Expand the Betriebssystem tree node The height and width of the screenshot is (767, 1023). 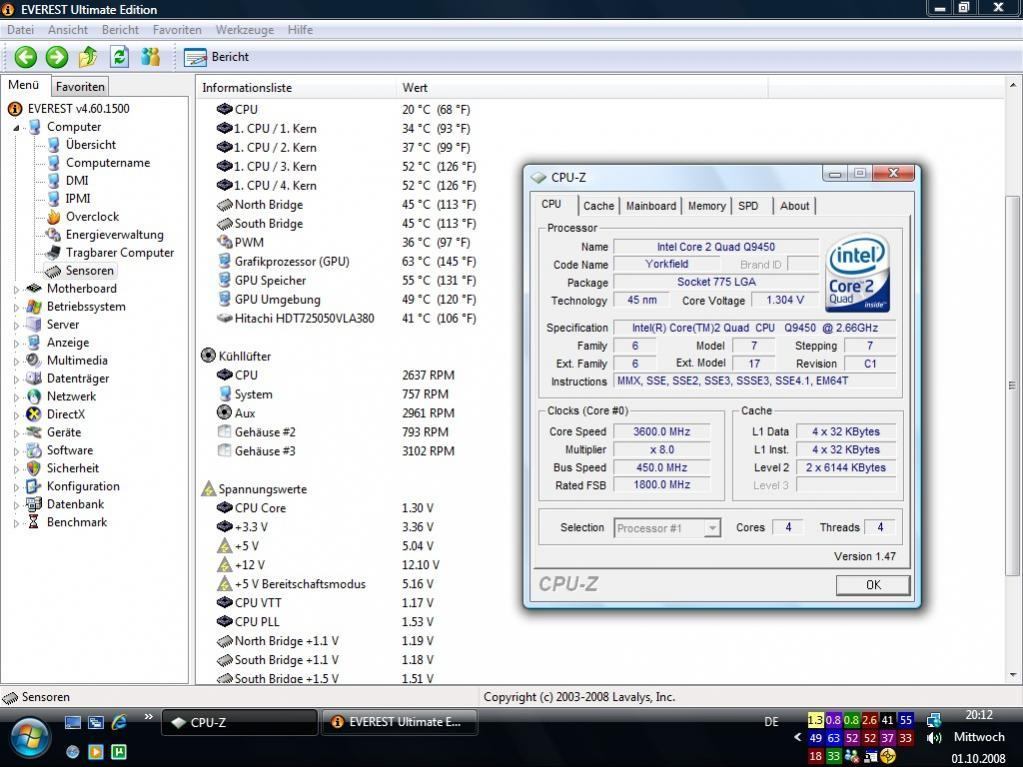[16, 307]
